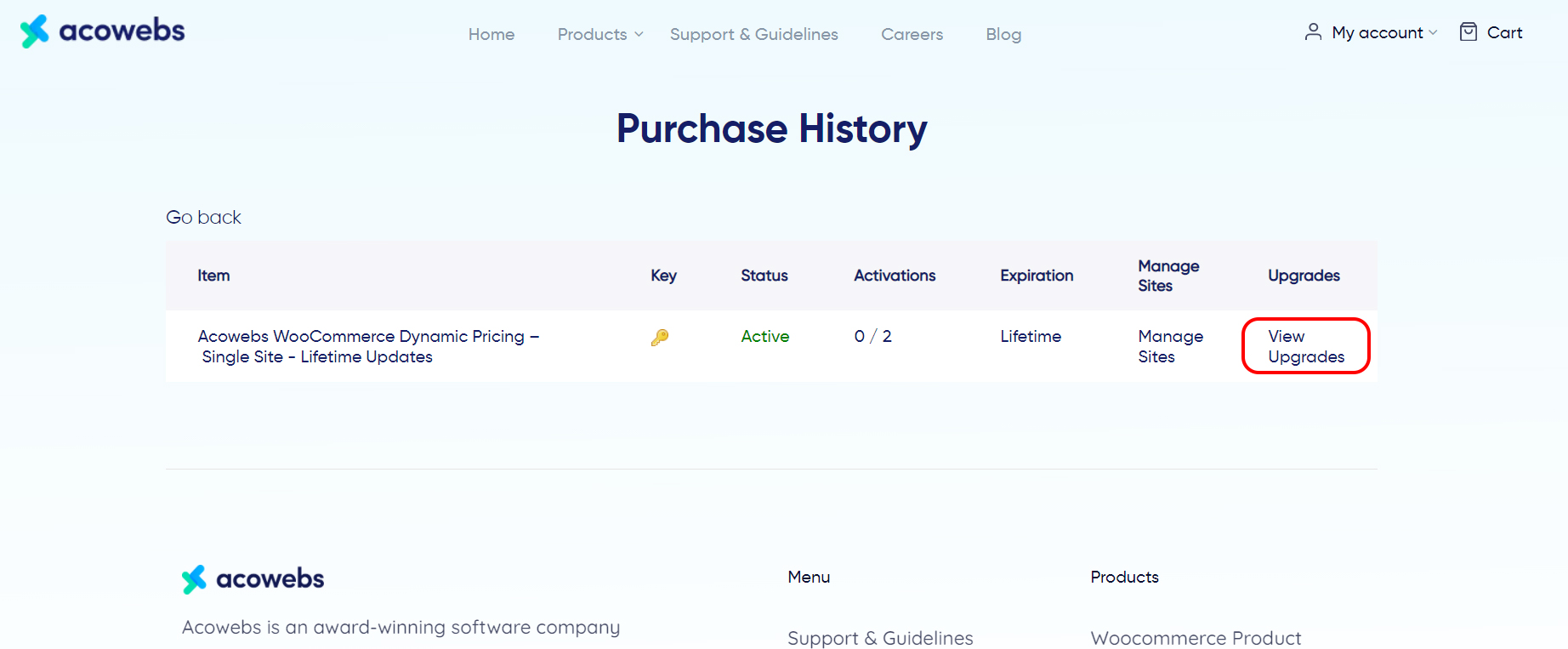The height and width of the screenshot is (649, 1568).
Task: Go to the Careers page
Action: point(912,34)
